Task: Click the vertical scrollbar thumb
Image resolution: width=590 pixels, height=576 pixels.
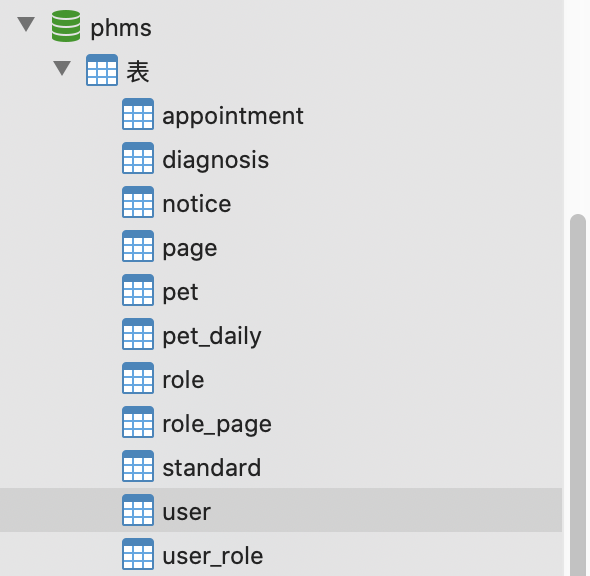Action: click(x=578, y=395)
